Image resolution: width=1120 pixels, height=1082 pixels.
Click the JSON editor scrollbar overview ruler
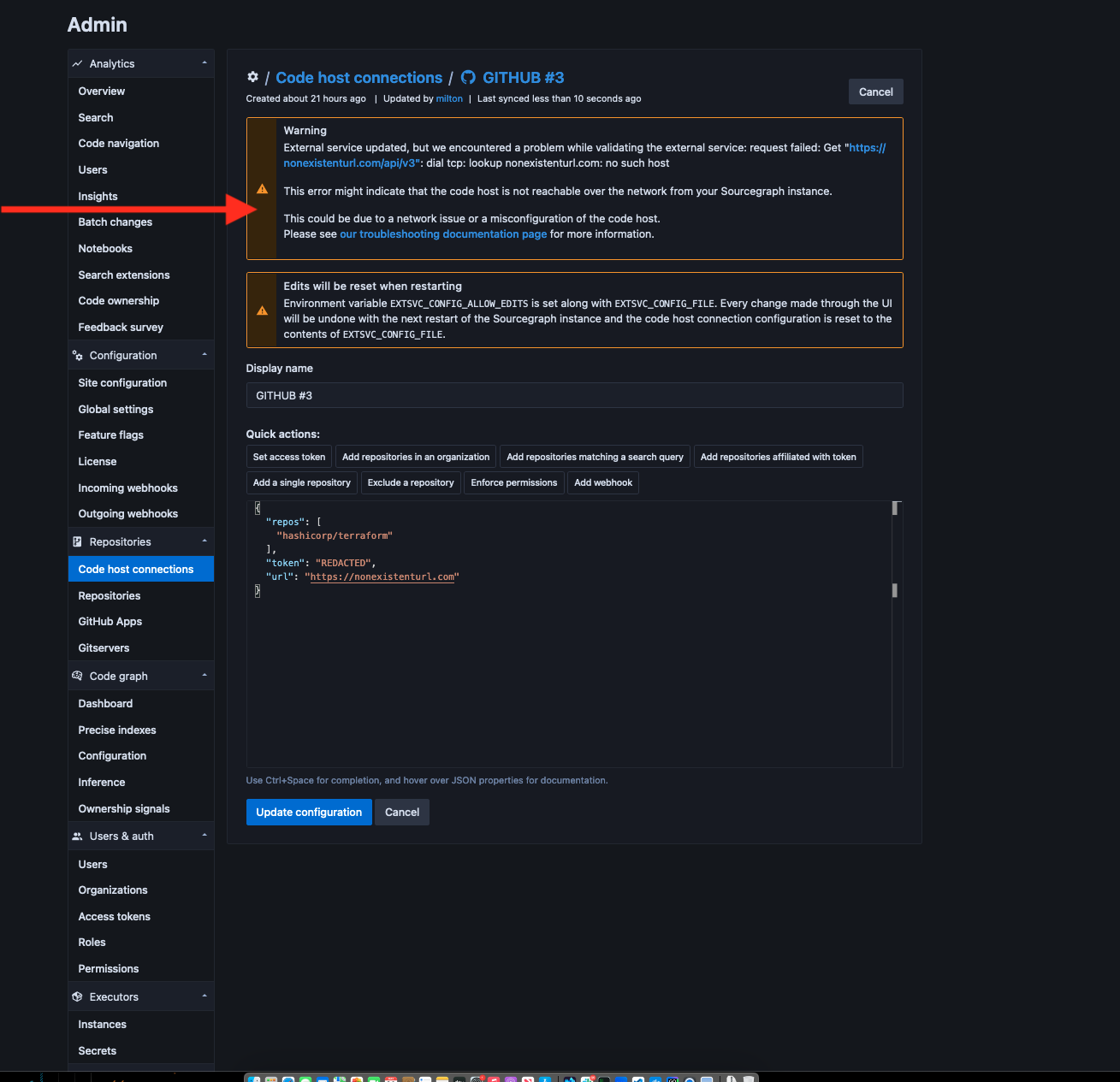897,635
